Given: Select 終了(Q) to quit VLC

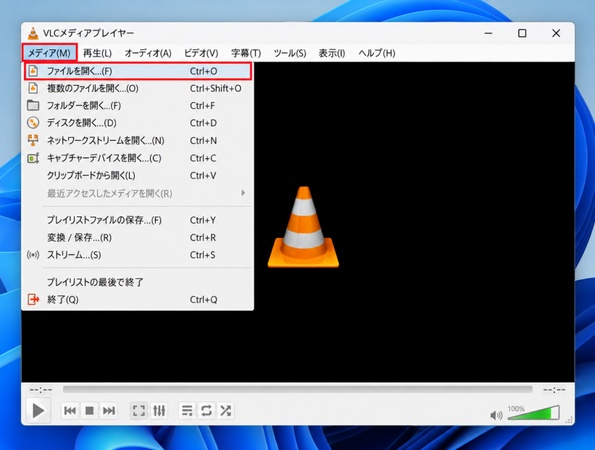Looking at the screenshot, I should [138, 299].
